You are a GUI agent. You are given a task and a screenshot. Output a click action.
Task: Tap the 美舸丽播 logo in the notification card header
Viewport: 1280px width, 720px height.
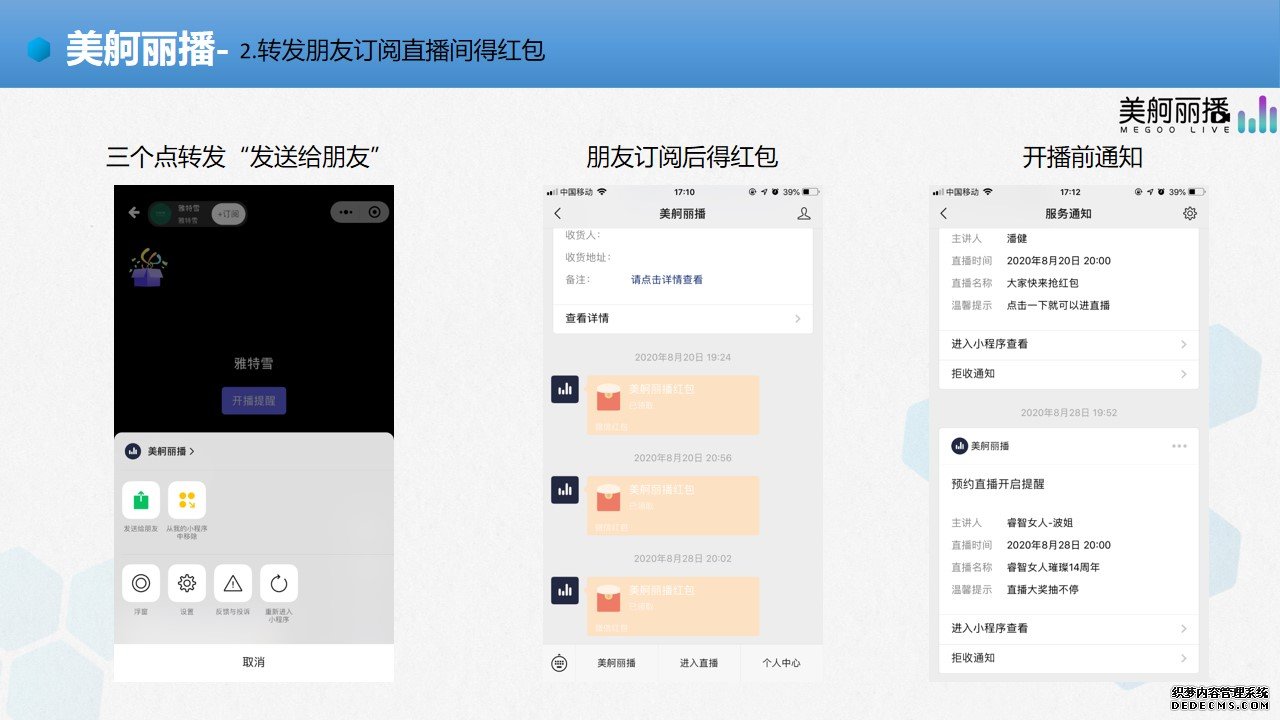point(960,446)
